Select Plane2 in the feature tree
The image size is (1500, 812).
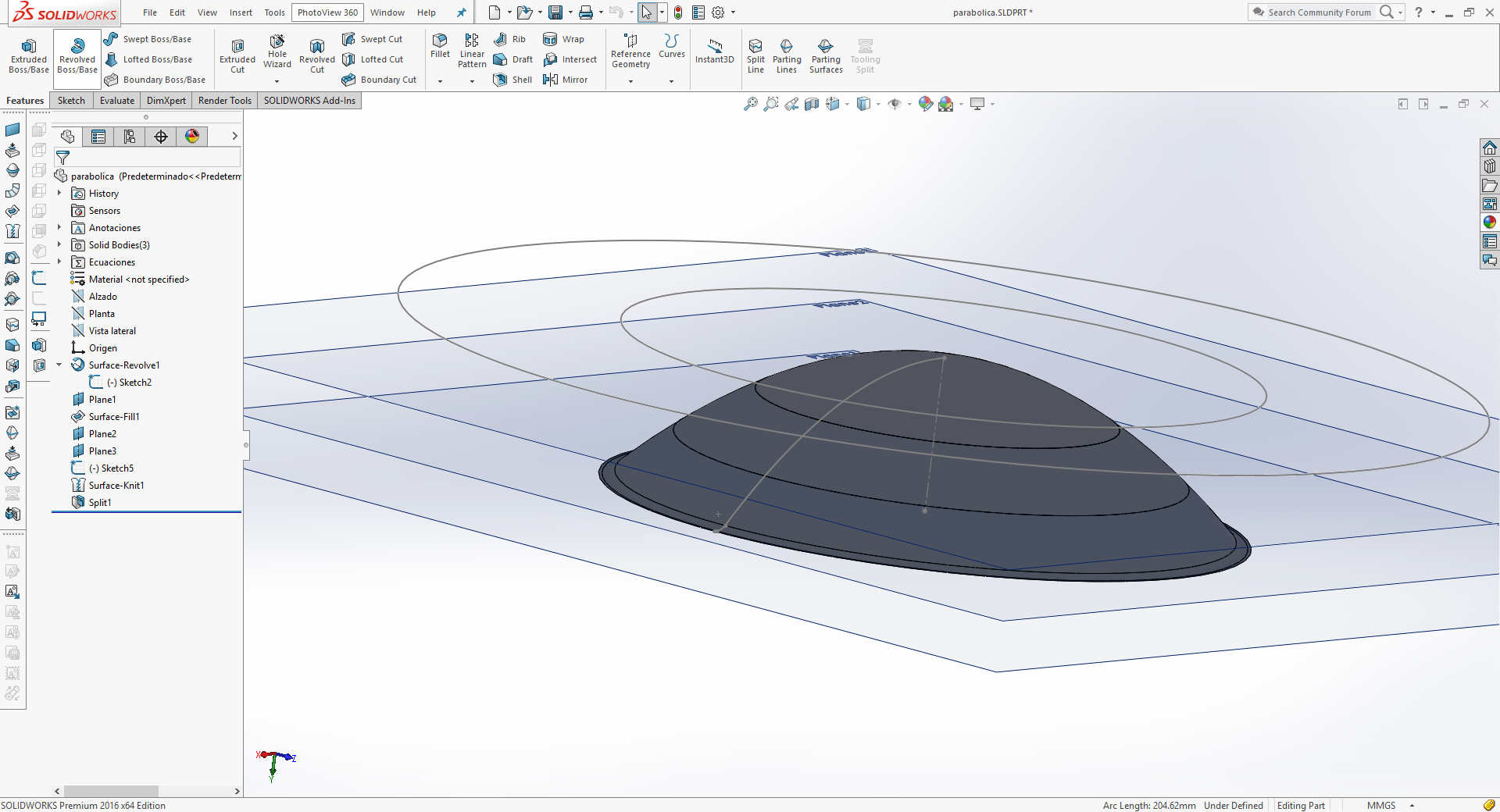[95, 433]
